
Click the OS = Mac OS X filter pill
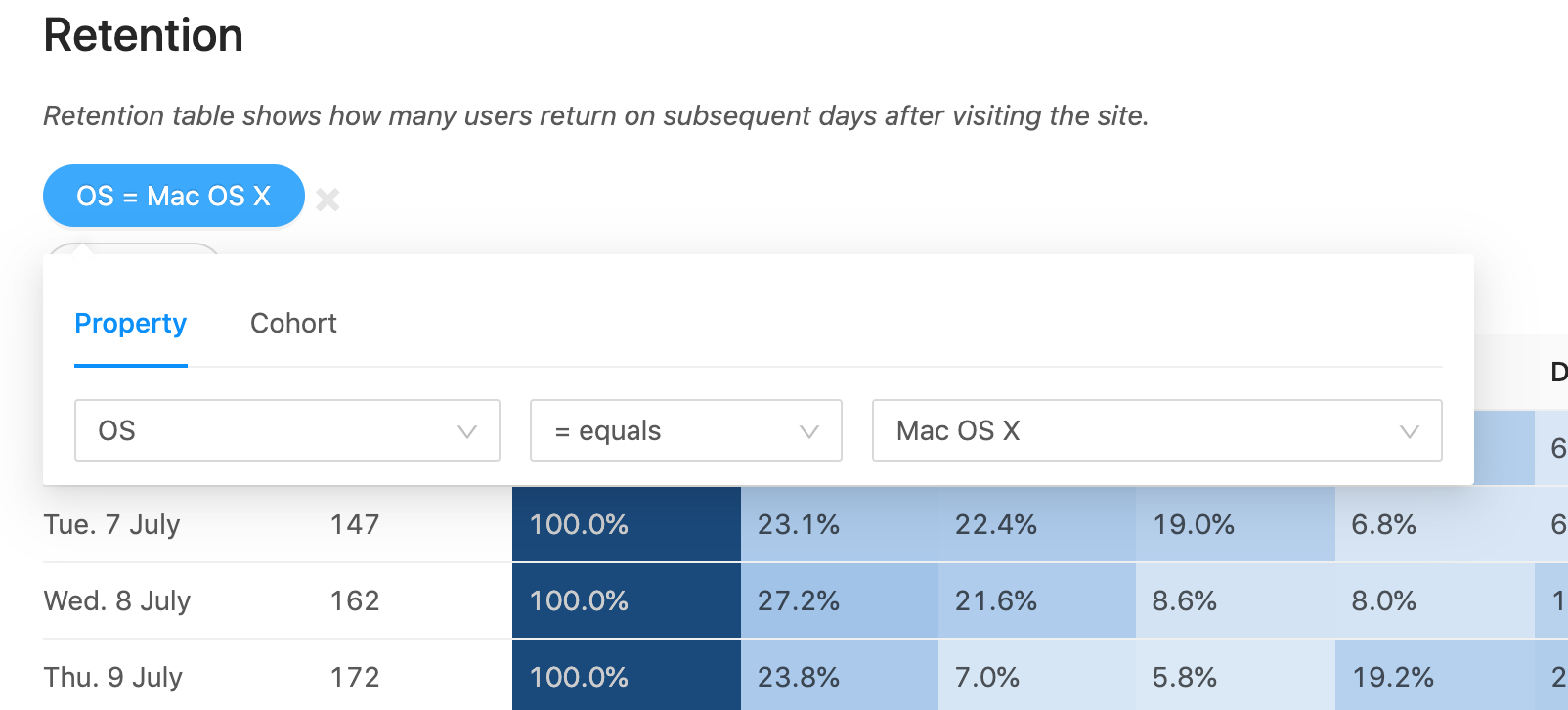[173, 196]
